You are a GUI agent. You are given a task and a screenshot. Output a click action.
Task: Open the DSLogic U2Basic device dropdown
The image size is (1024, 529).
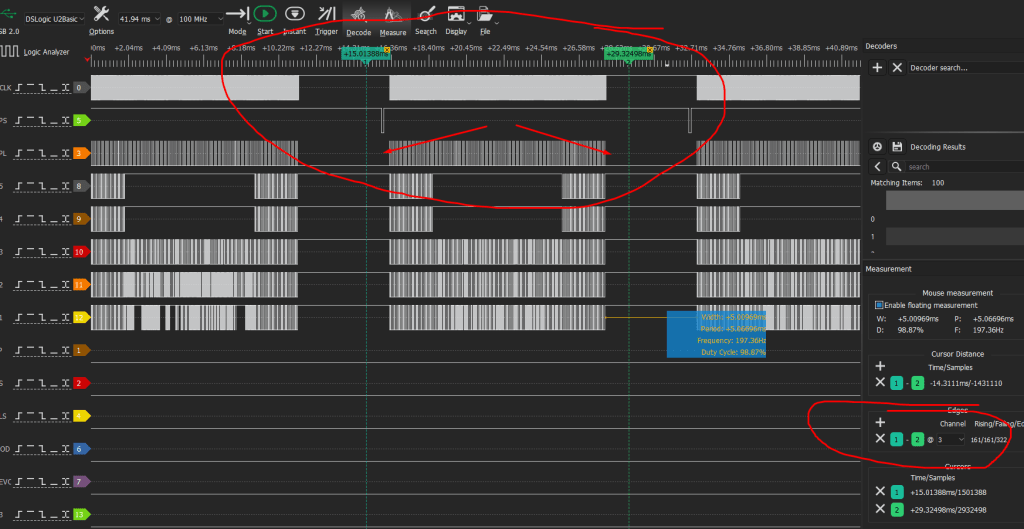(x=59, y=19)
